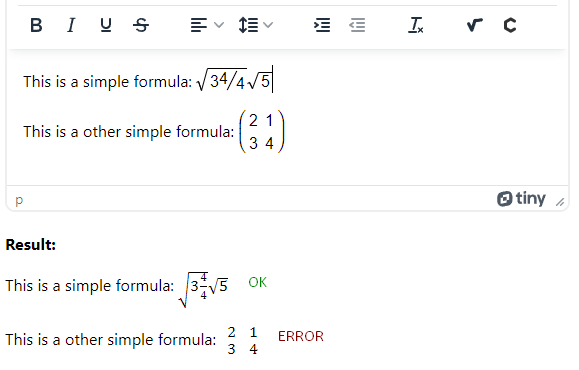Insert math formula via square root icon
This screenshot has width=579, height=370.
[474, 25]
